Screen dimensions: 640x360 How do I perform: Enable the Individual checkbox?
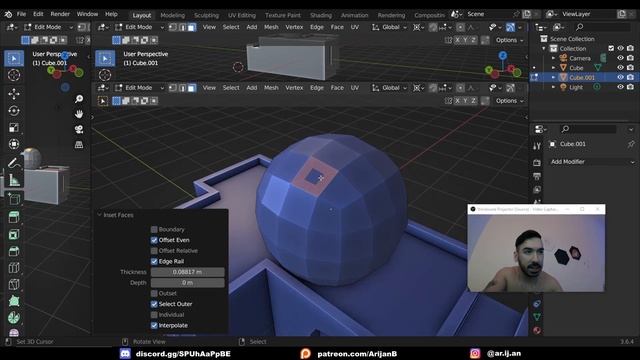click(154, 315)
